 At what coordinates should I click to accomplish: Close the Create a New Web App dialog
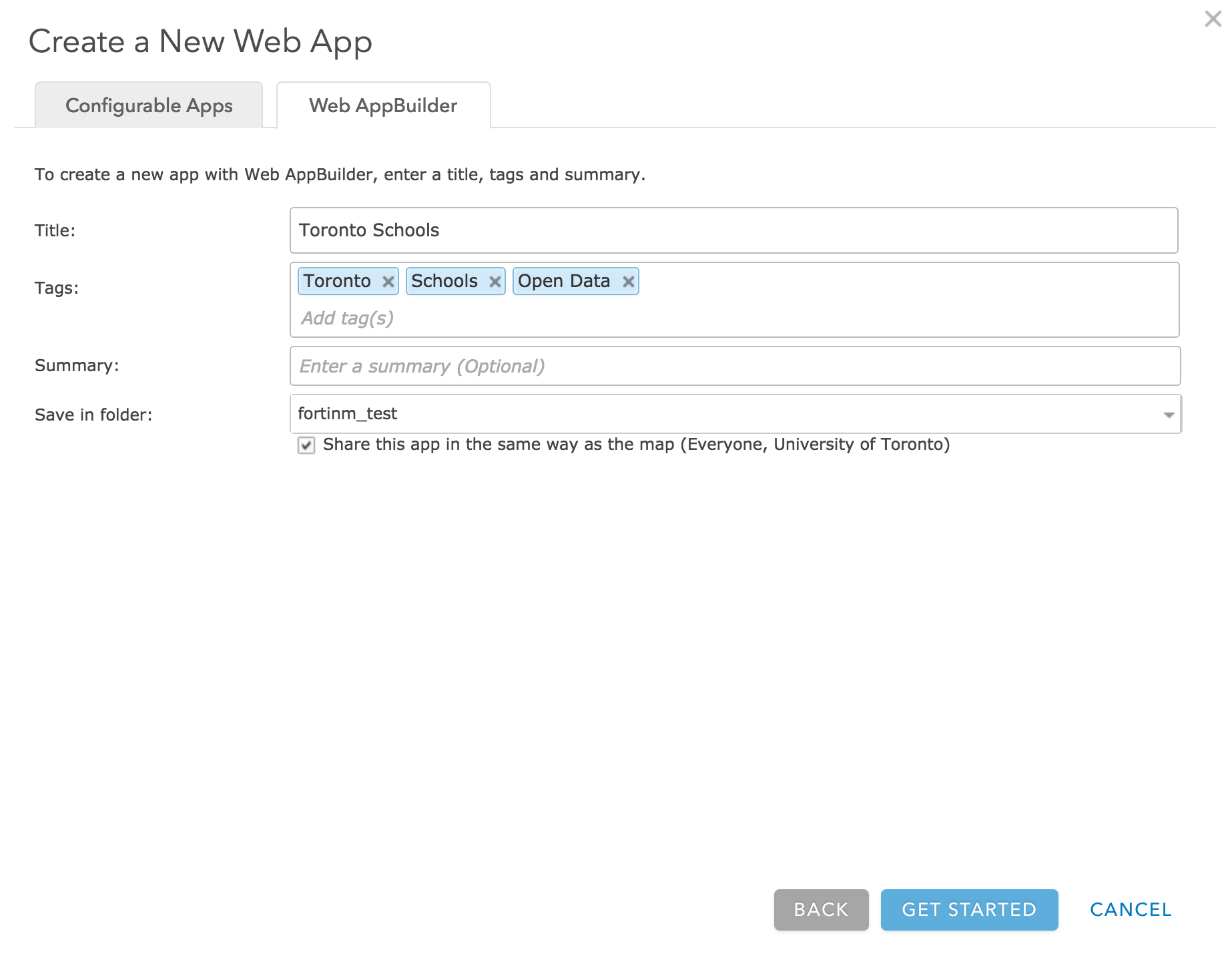[1213, 19]
